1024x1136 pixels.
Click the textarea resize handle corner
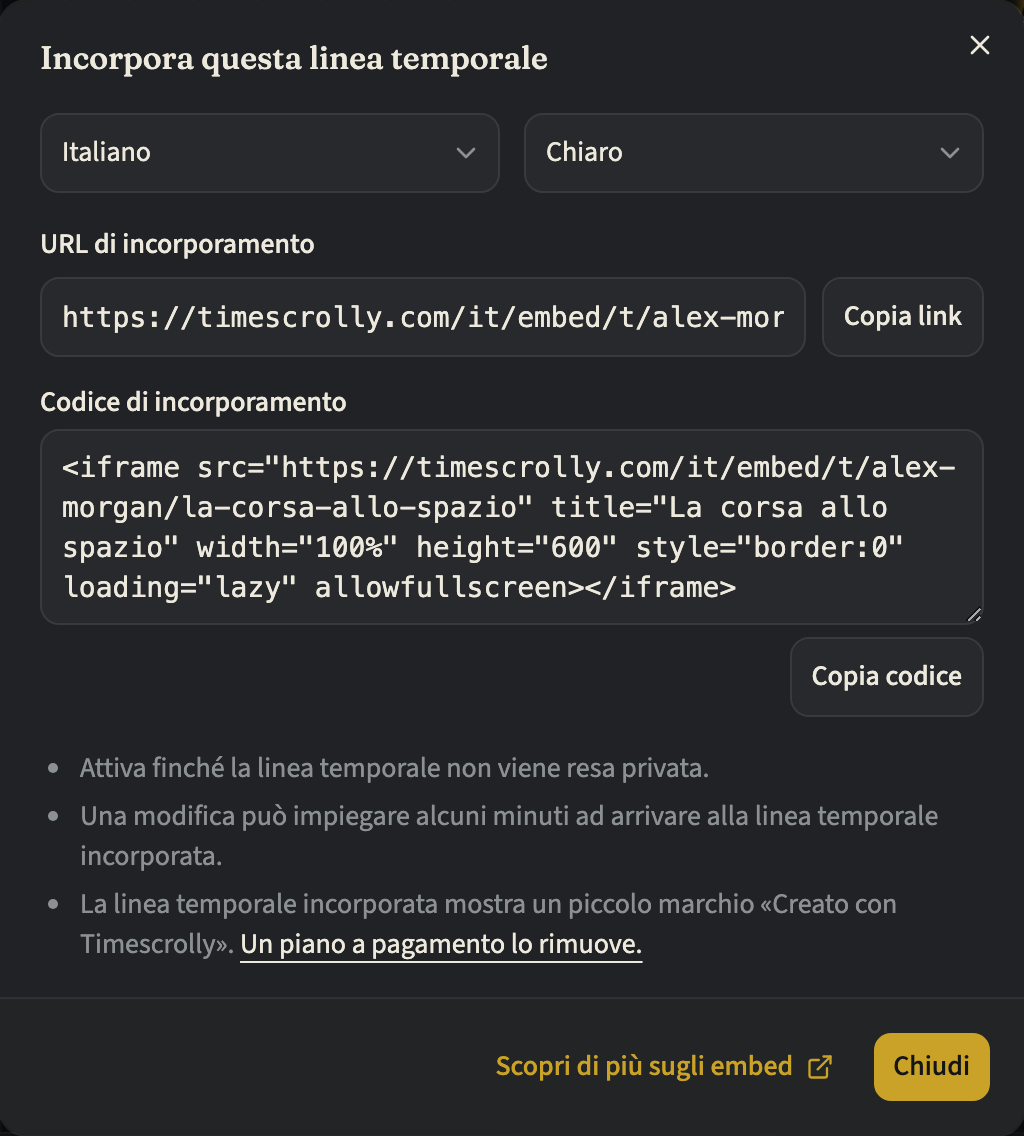pos(975,615)
